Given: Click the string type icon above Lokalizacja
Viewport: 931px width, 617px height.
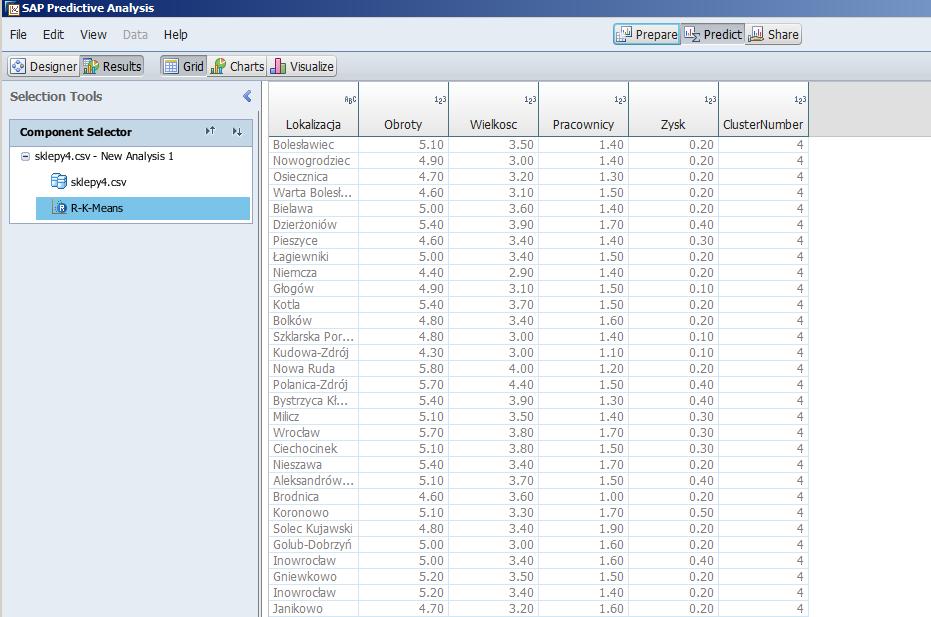Looking at the screenshot, I should coord(350,100).
